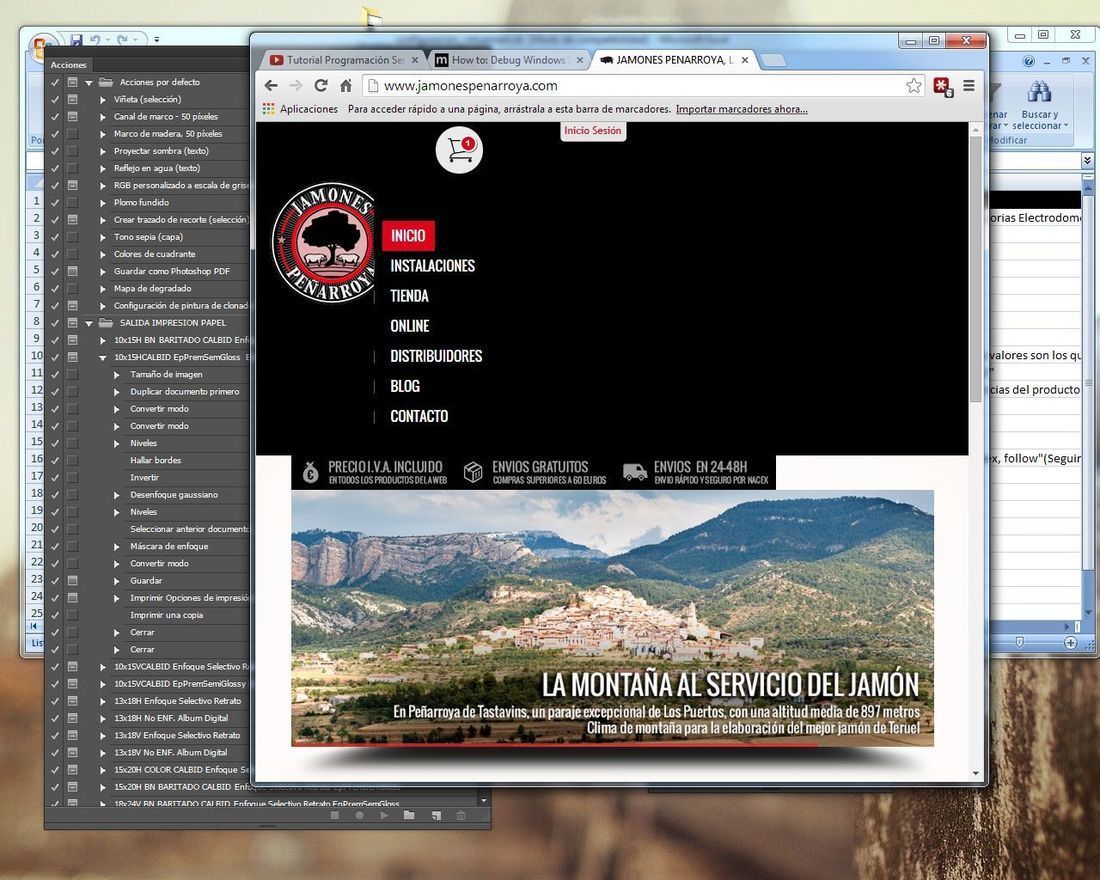Open Buscar y seleccionar dropdown arrow

tap(1066, 126)
